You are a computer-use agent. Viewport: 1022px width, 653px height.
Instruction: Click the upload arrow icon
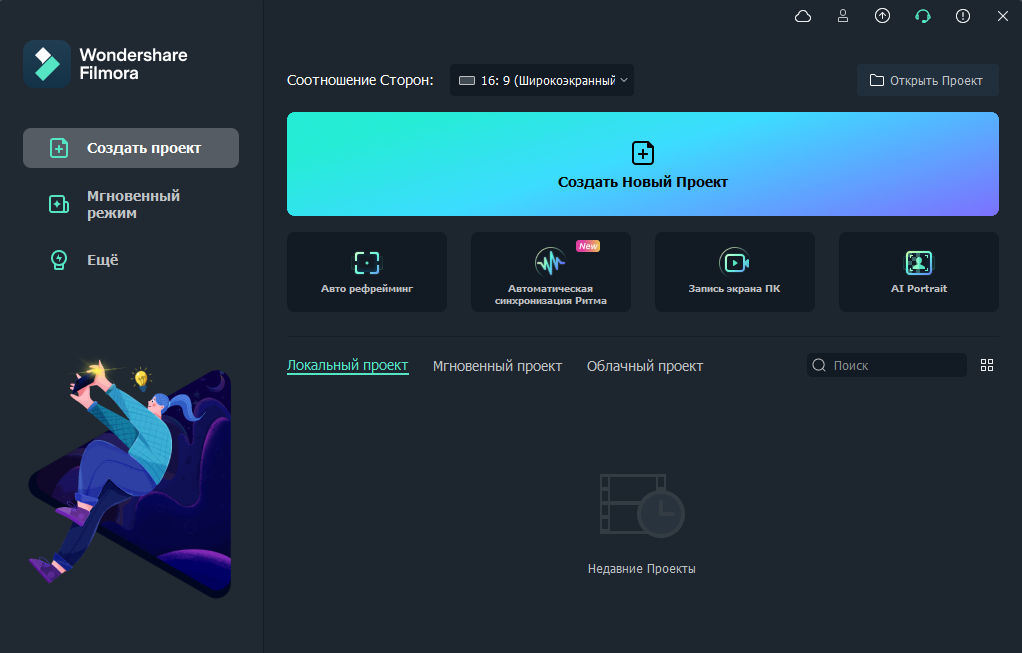883,16
